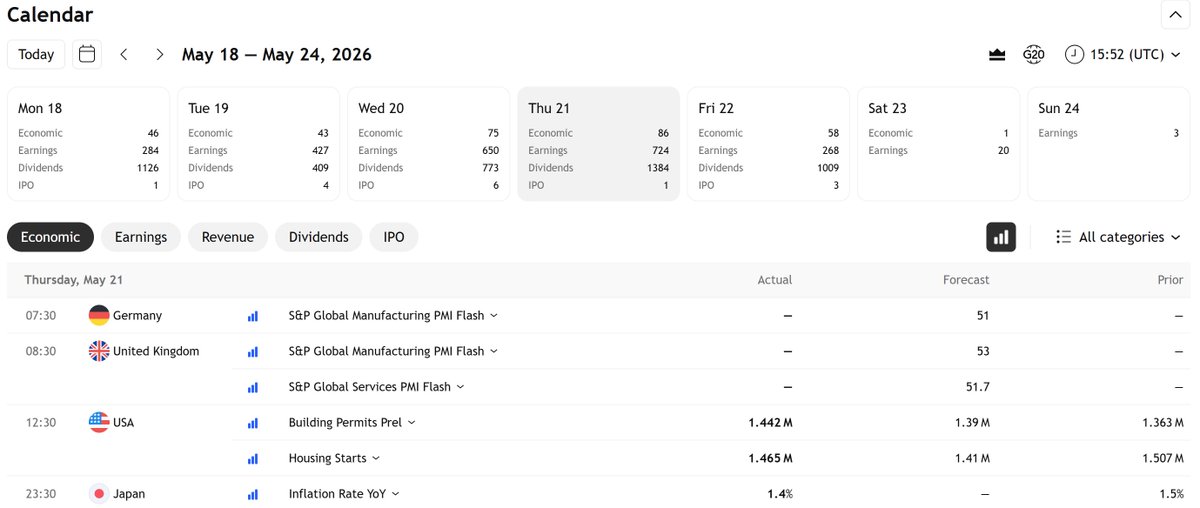Open the All categories dropdown
The width and height of the screenshot is (1200, 508).
(1118, 237)
